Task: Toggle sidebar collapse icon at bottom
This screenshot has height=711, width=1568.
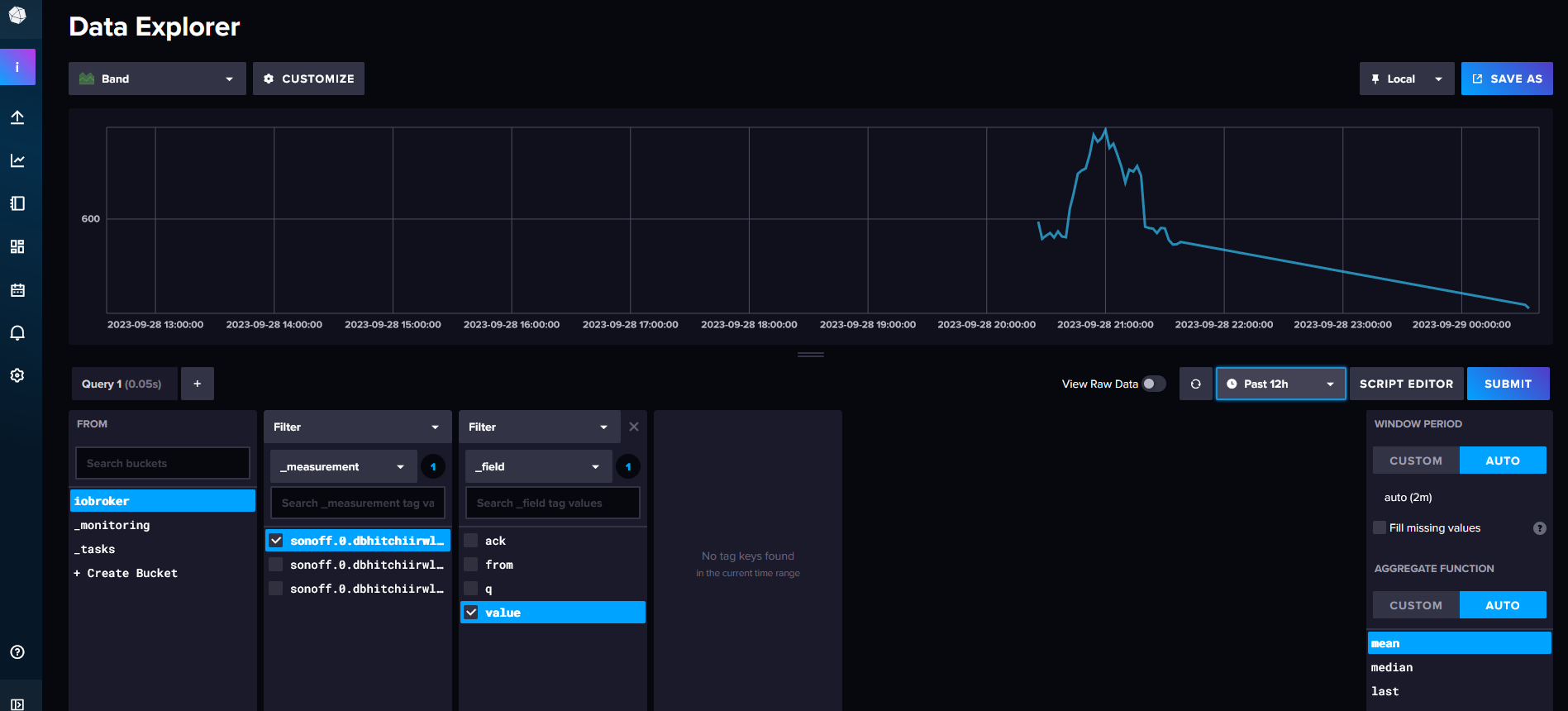Action: (x=17, y=704)
